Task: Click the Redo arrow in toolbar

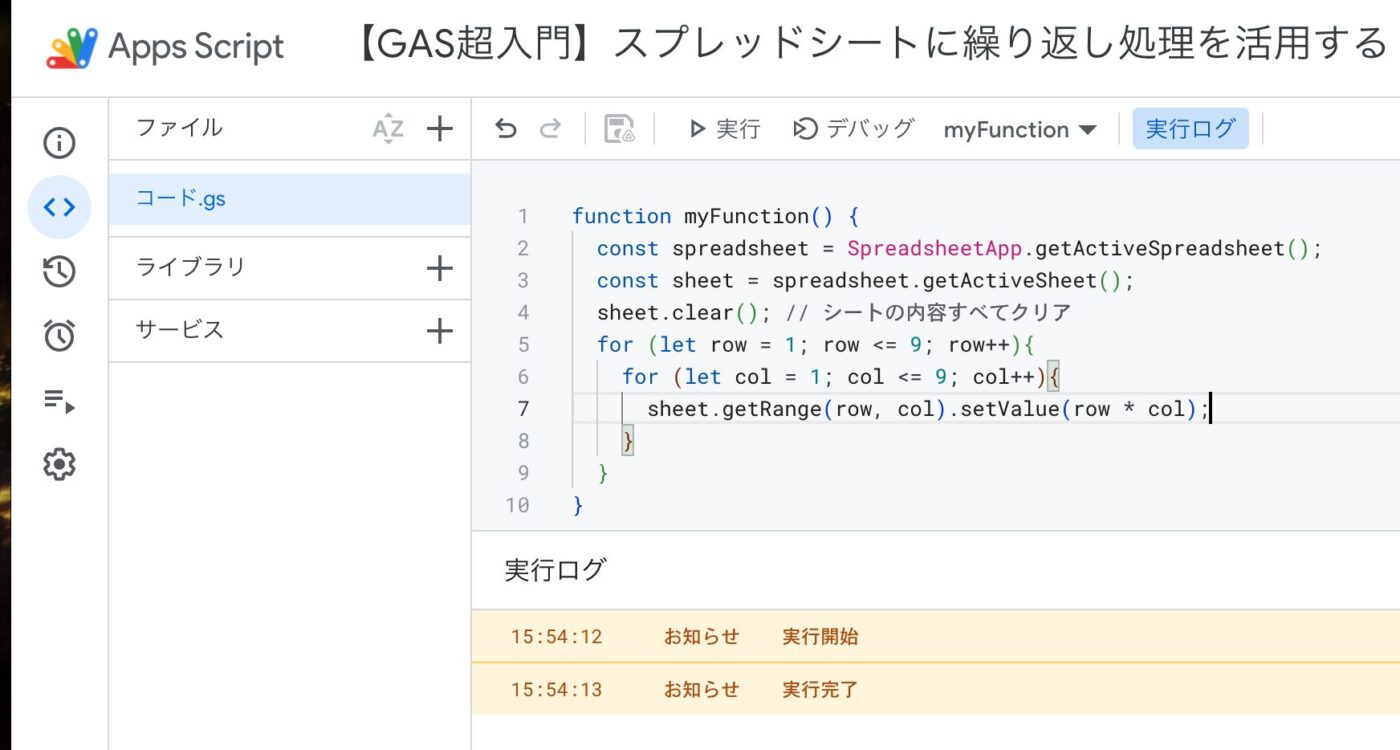Action: coord(550,129)
